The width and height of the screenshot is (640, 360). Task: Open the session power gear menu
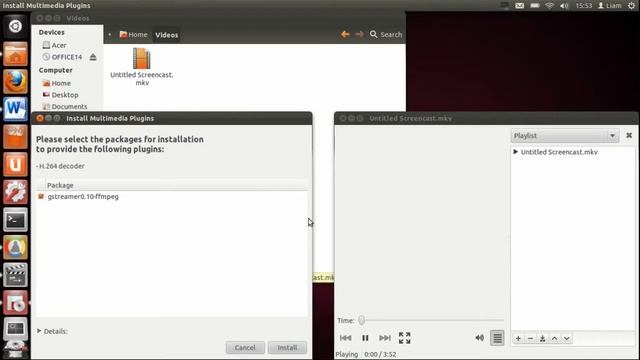click(x=631, y=5)
